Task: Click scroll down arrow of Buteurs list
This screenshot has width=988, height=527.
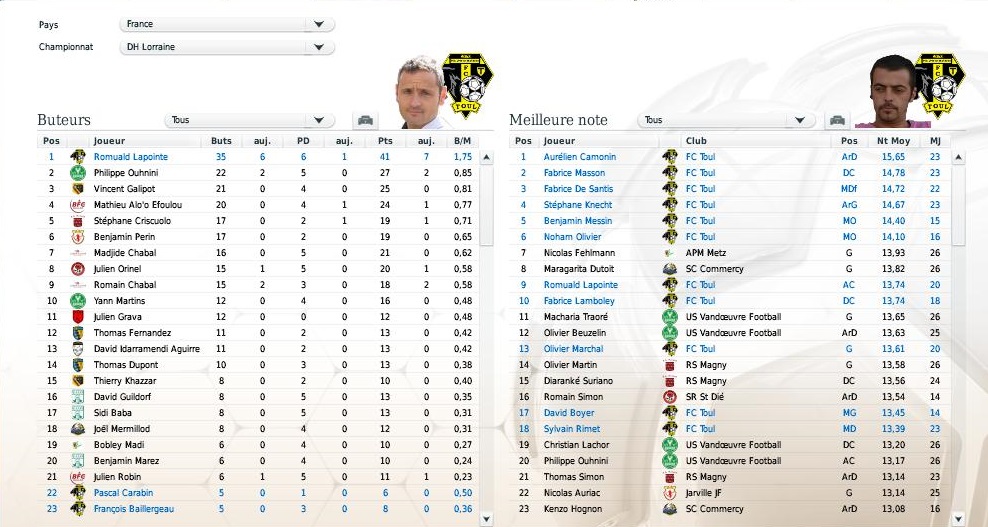Action: (x=486, y=519)
